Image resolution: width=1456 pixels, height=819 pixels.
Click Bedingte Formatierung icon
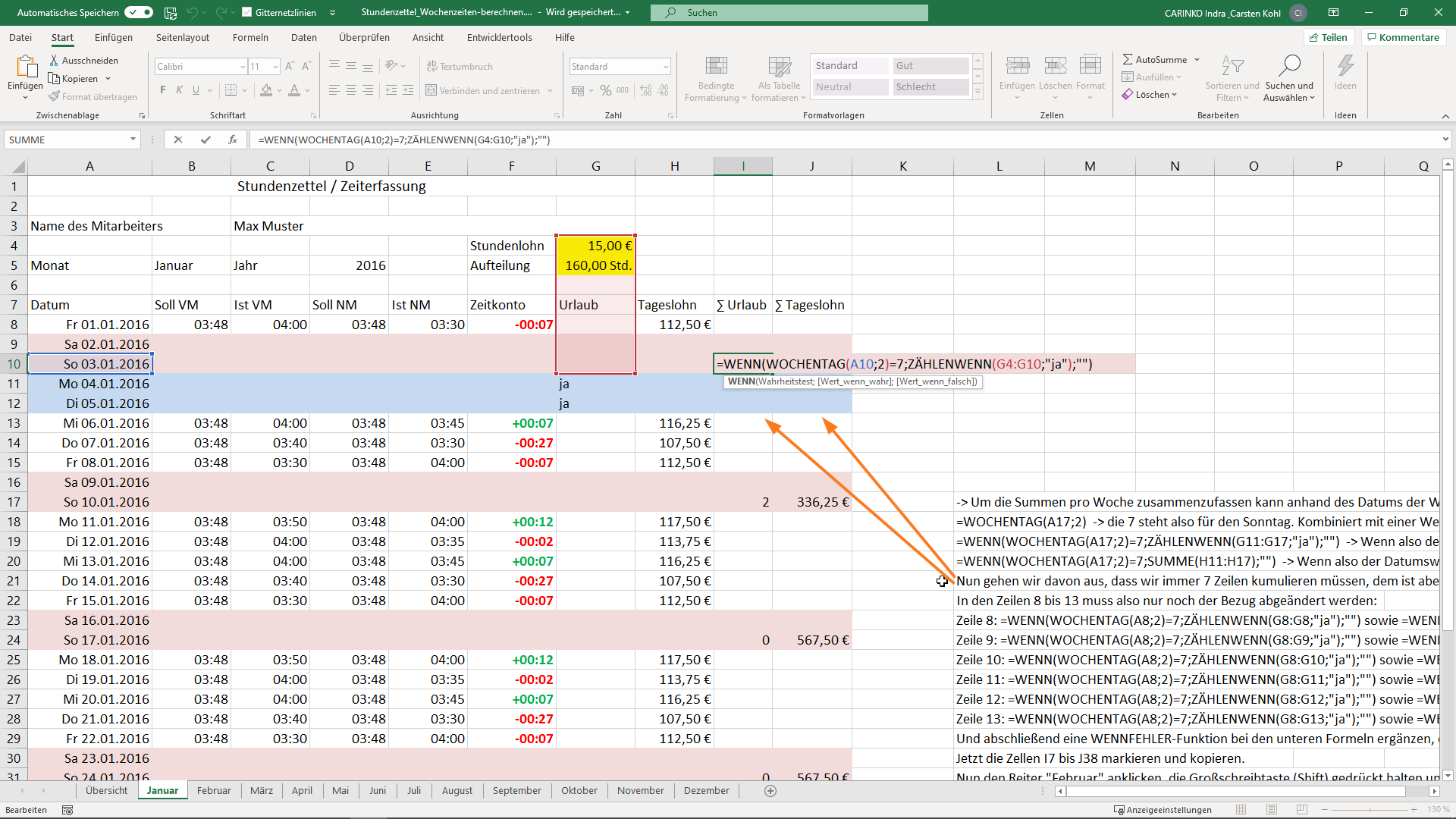coord(716,66)
